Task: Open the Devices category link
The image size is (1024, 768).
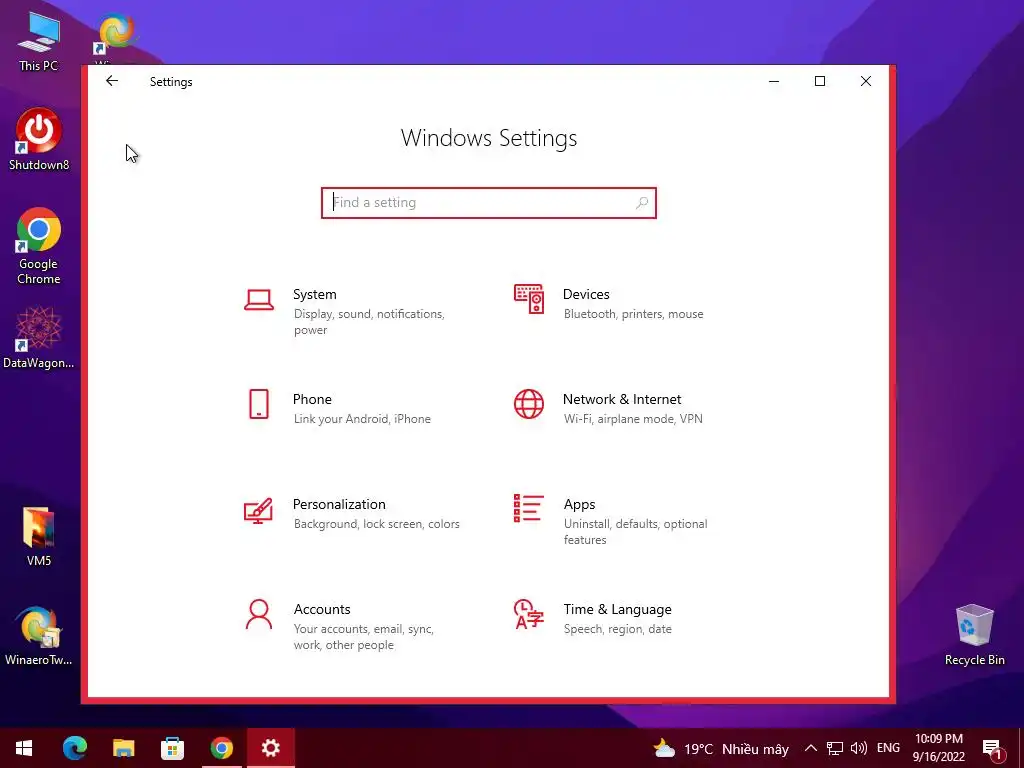Action: [x=586, y=294]
